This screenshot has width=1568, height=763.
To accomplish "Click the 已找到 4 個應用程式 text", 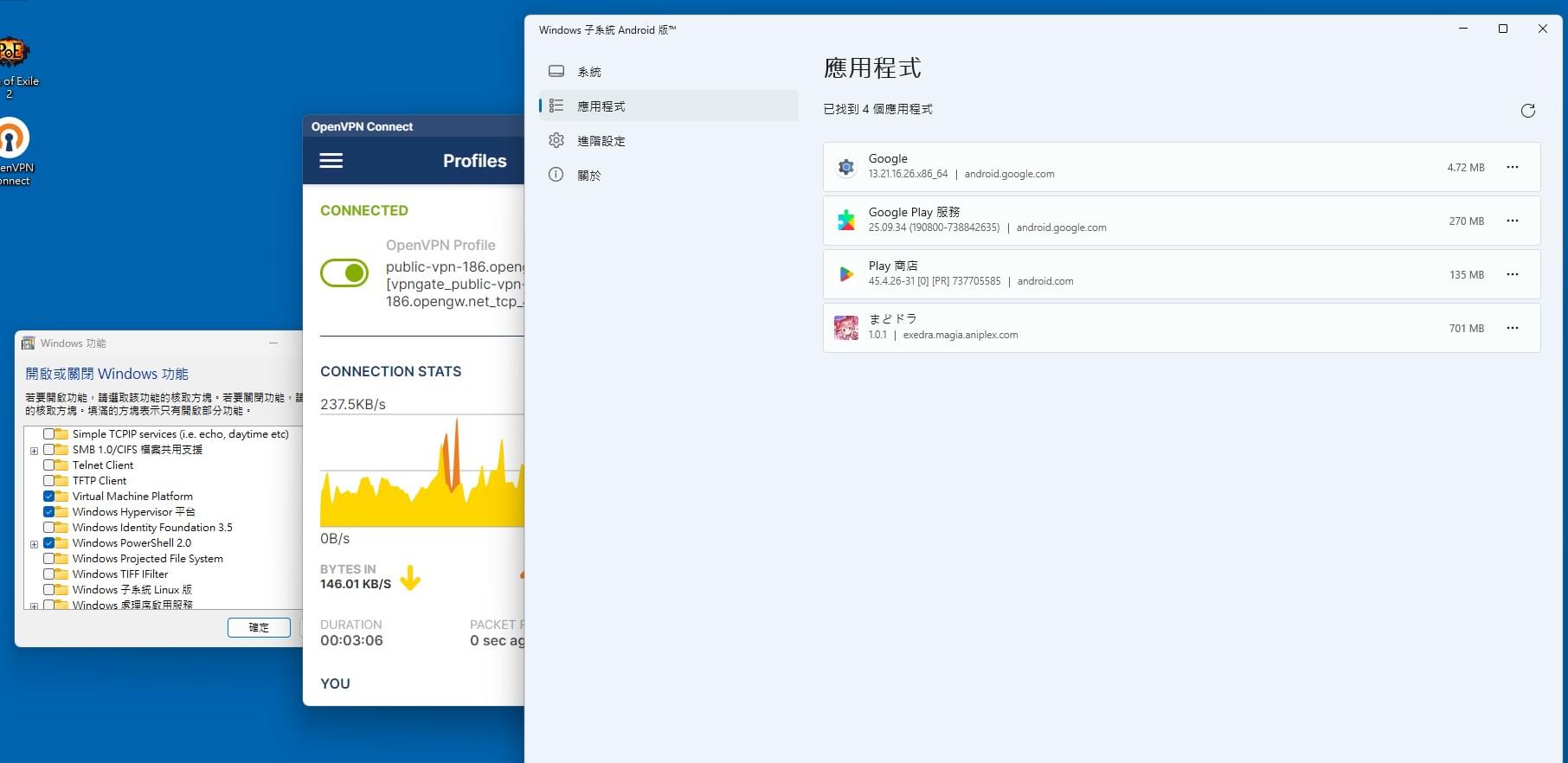I will click(877, 109).
